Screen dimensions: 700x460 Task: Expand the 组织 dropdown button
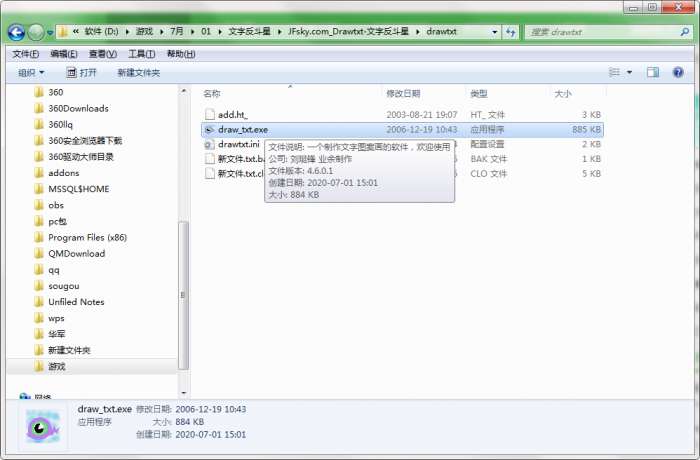coord(31,73)
